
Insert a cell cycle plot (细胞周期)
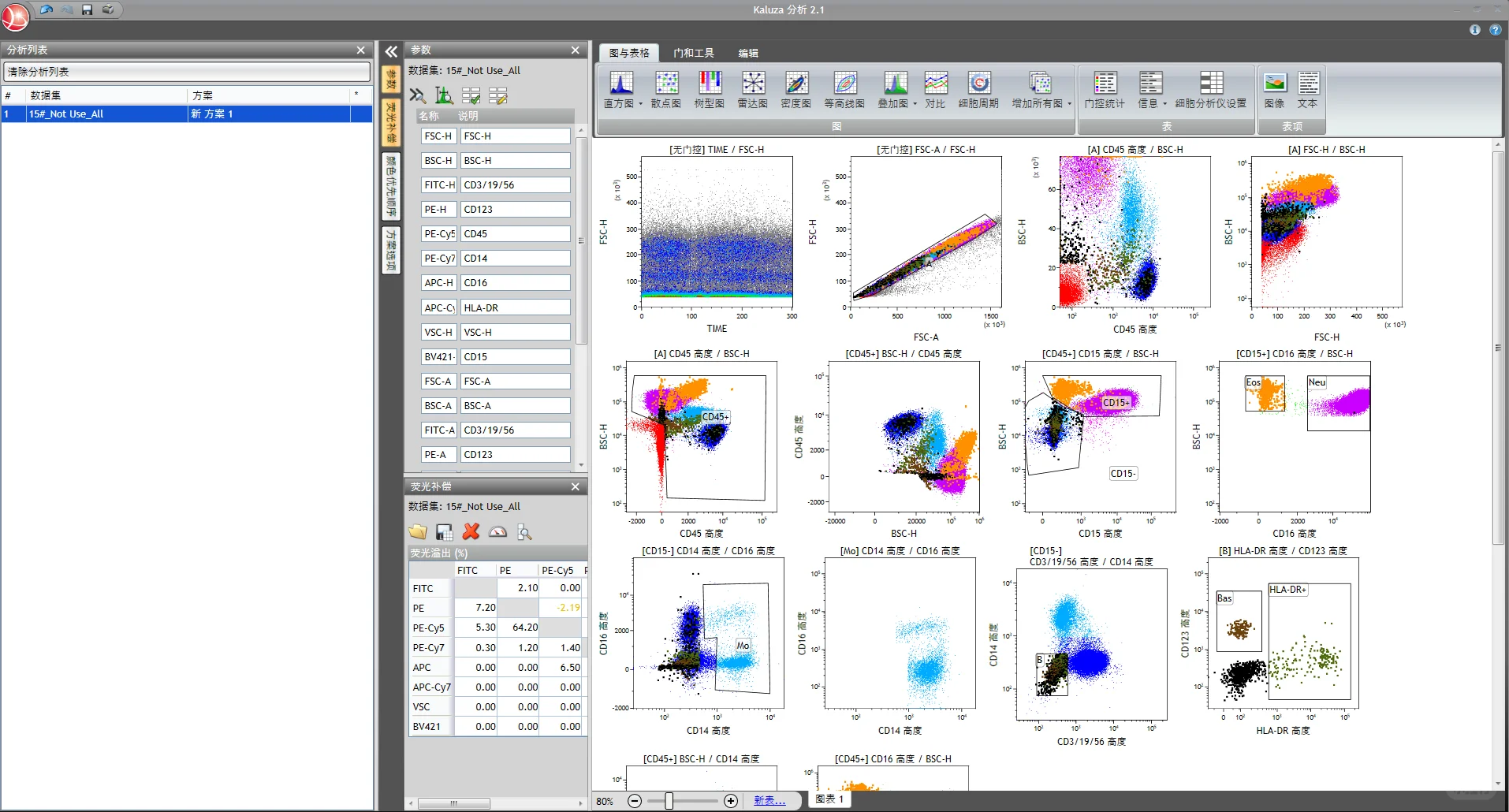978,89
